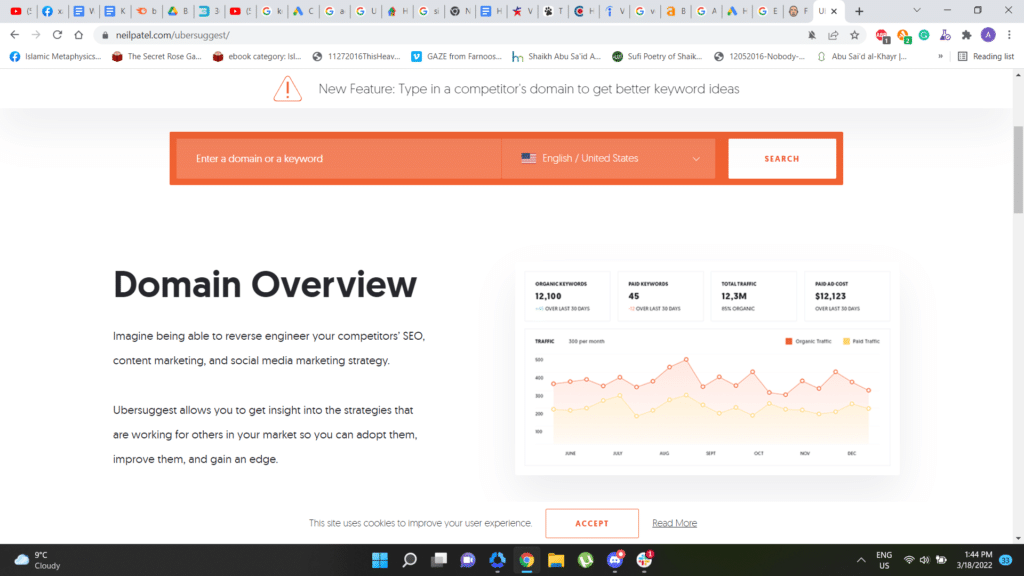This screenshot has width=1024, height=576.
Task: Bookmark this page with the star icon
Action: coord(855,34)
